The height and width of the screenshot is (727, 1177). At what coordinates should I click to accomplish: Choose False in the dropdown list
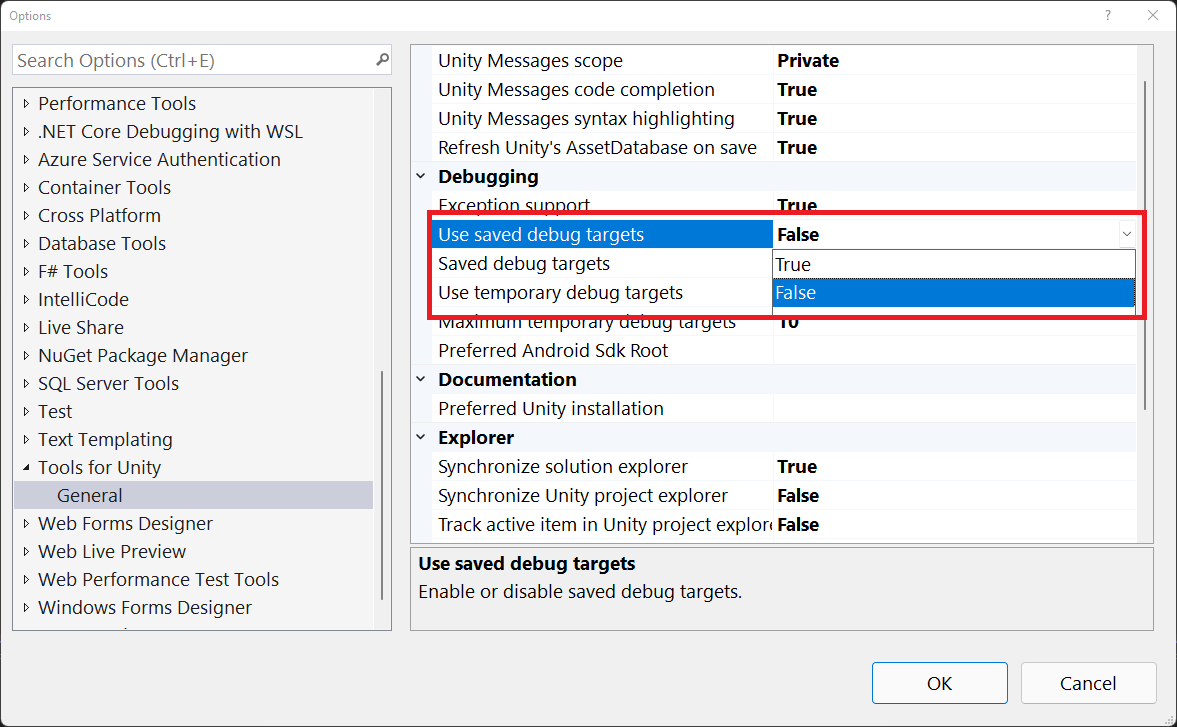953,293
